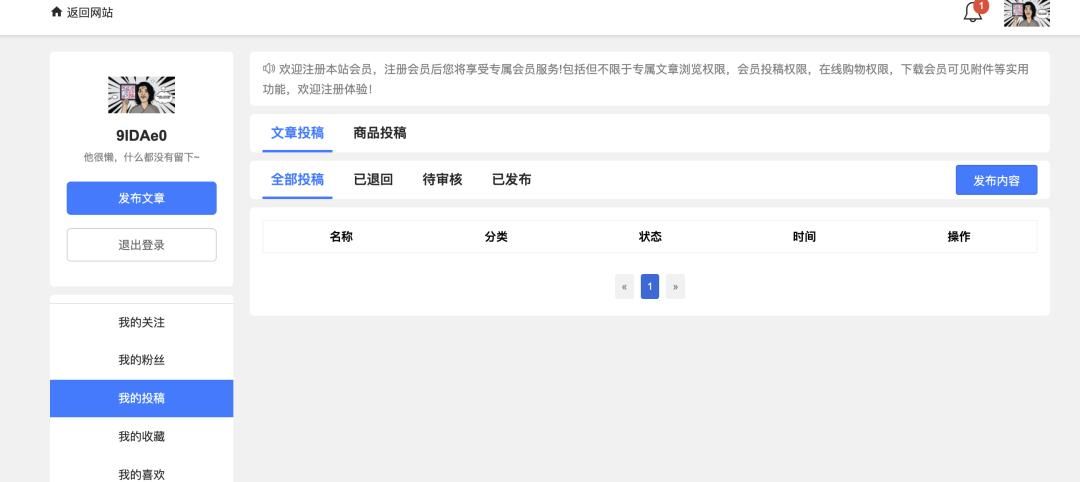The width and height of the screenshot is (1080, 482).
Task: Select the 已发布 filter tab
Action: point(511,180)
